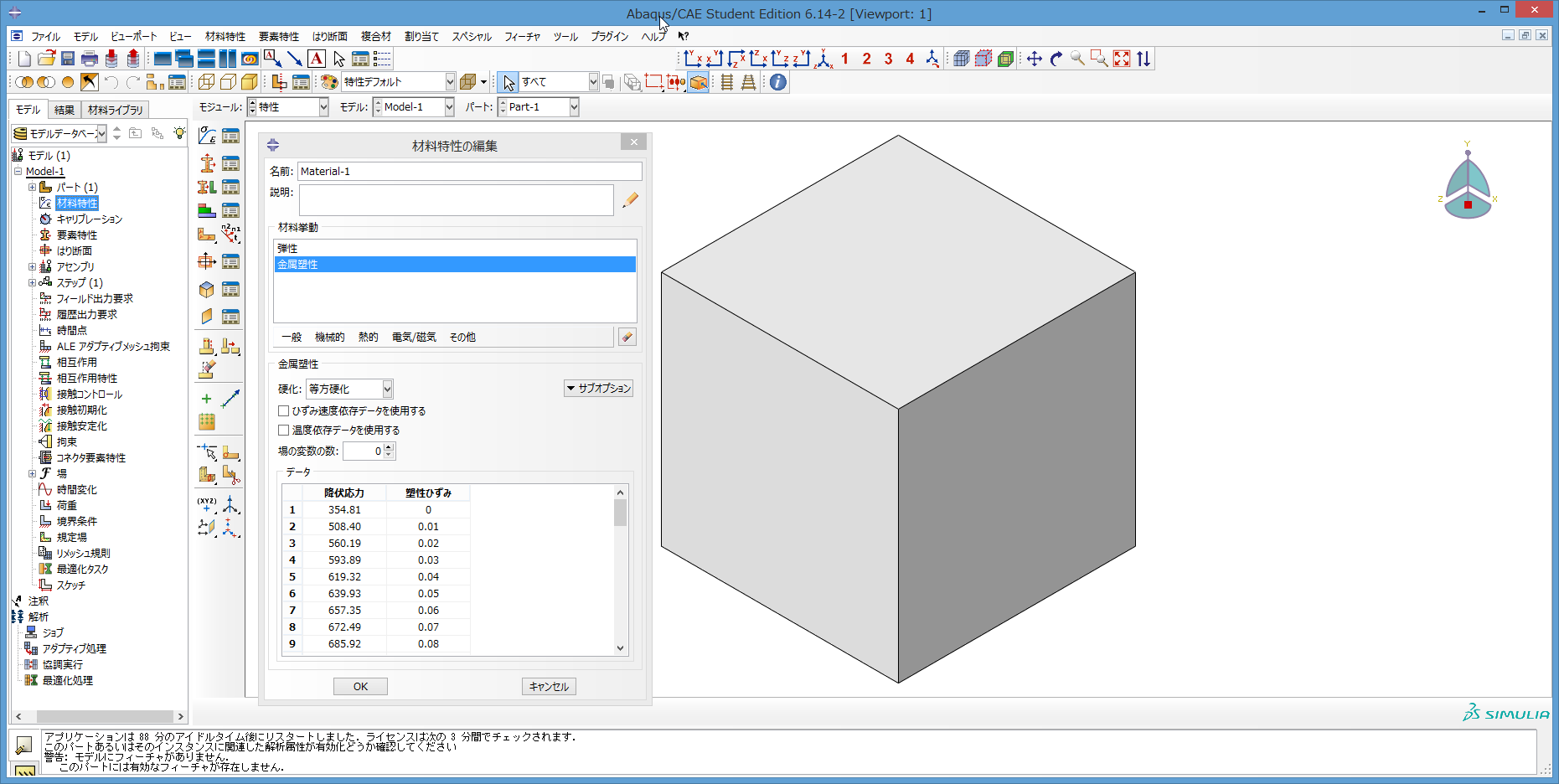Open the 機械的 menu in the material editor

click(x=329, y=338)
